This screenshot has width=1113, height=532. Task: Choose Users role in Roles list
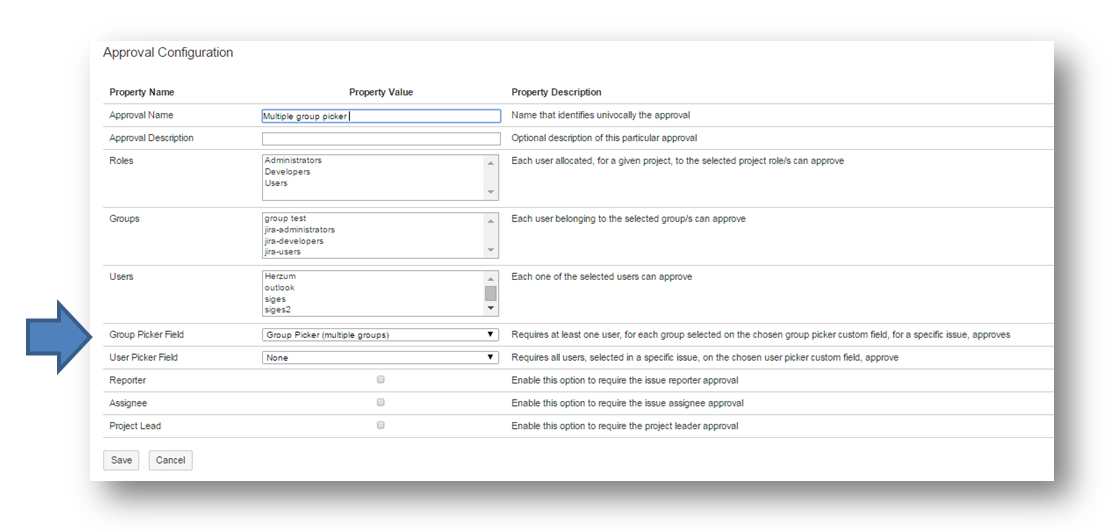tap(276, 183)
